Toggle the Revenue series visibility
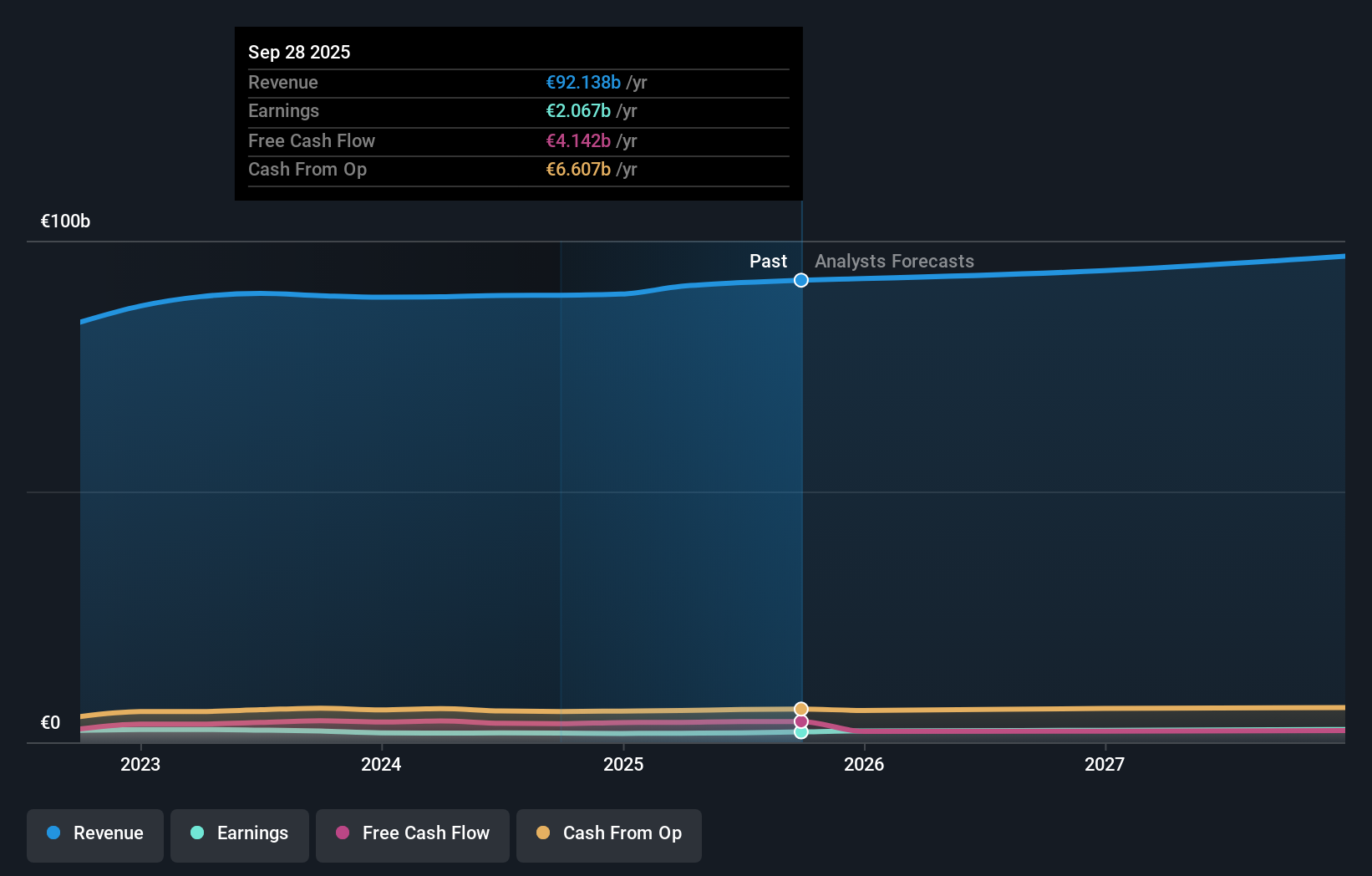1372x876 pixels. click(94, 835)
